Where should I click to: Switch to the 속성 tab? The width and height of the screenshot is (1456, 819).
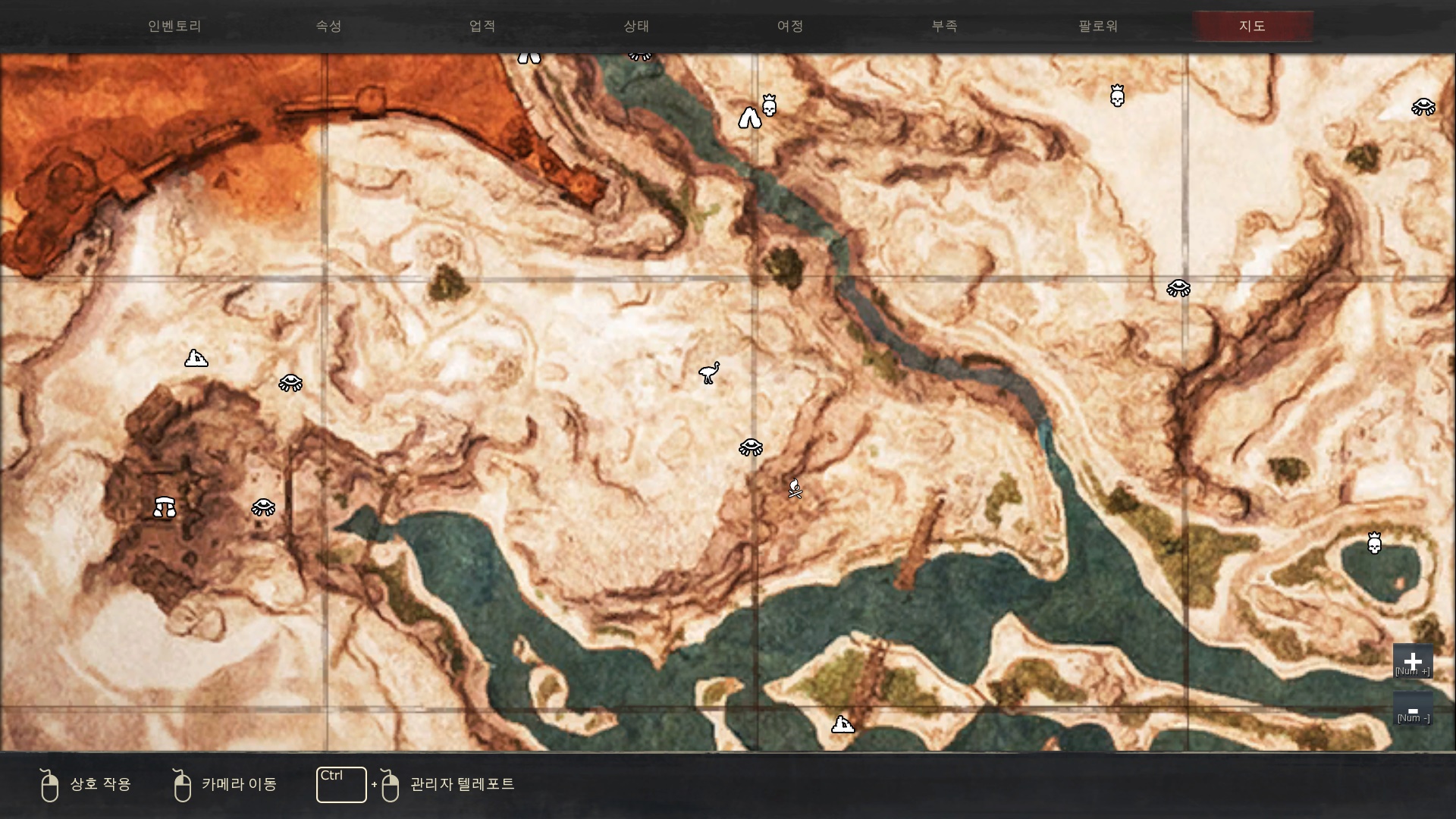click(328, 26)
